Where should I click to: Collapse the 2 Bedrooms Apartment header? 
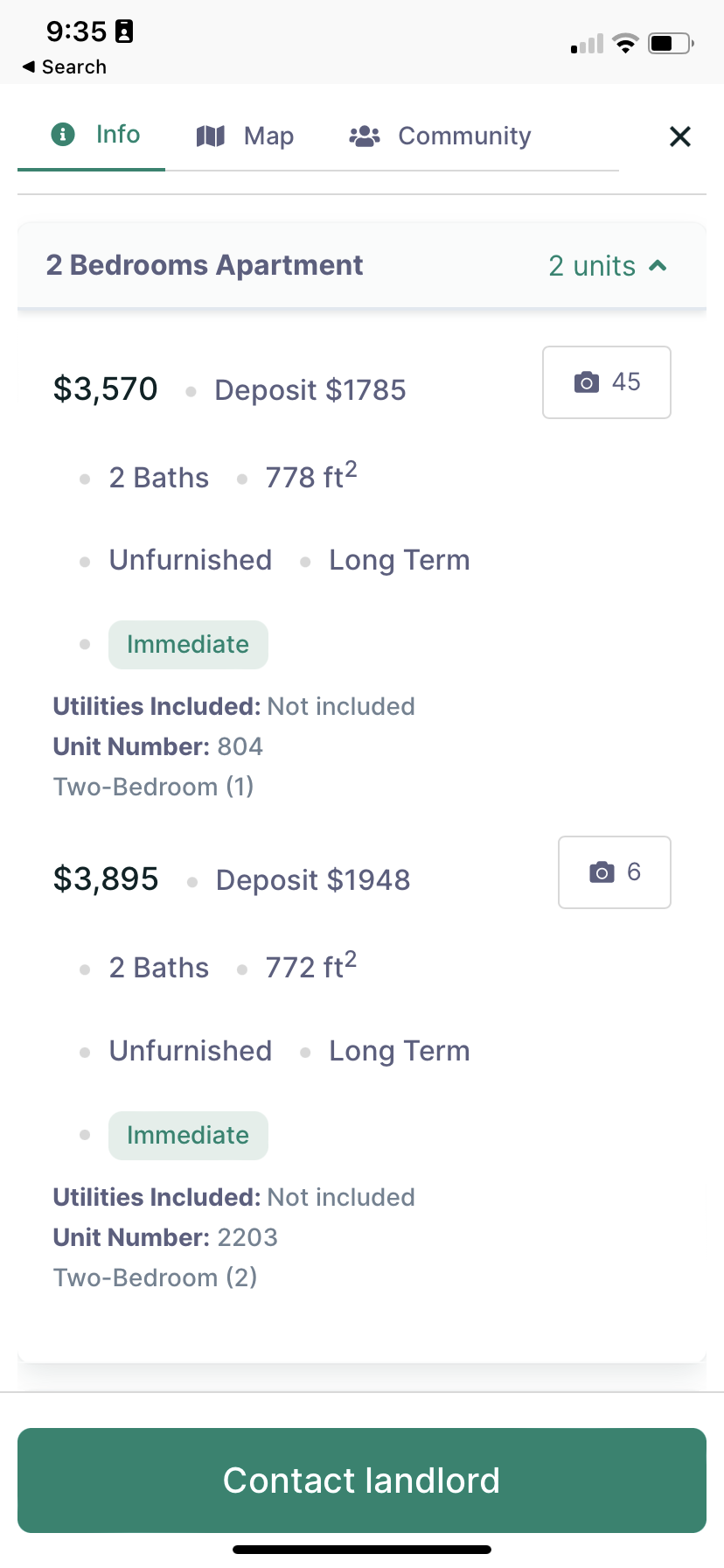205,265
